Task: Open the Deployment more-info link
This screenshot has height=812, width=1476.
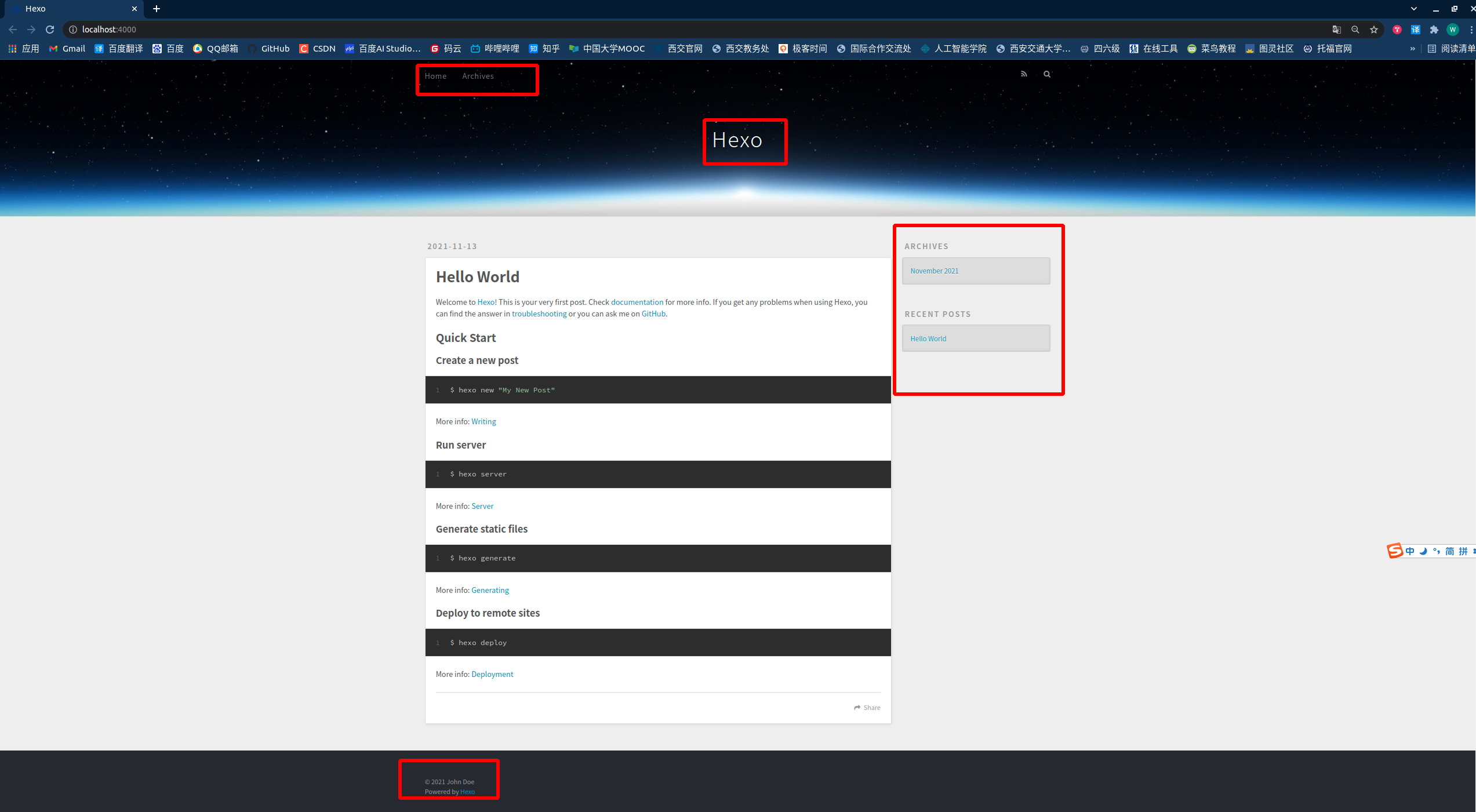Action: pos(492,674)
